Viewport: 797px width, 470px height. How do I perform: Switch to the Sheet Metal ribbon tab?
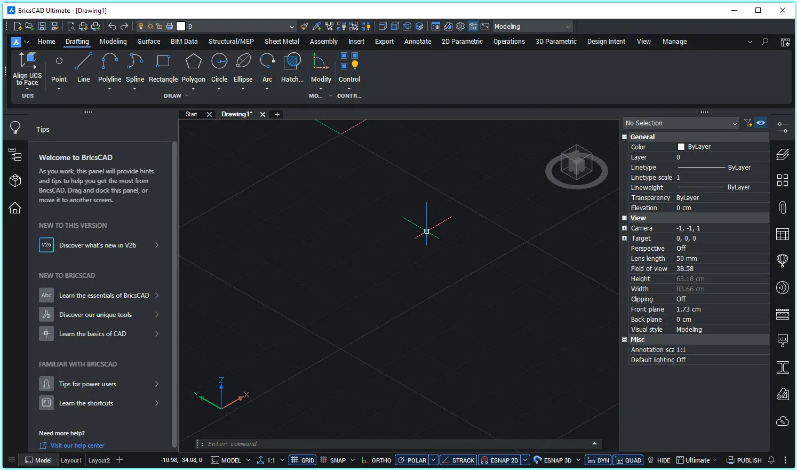tap(281, 42)
